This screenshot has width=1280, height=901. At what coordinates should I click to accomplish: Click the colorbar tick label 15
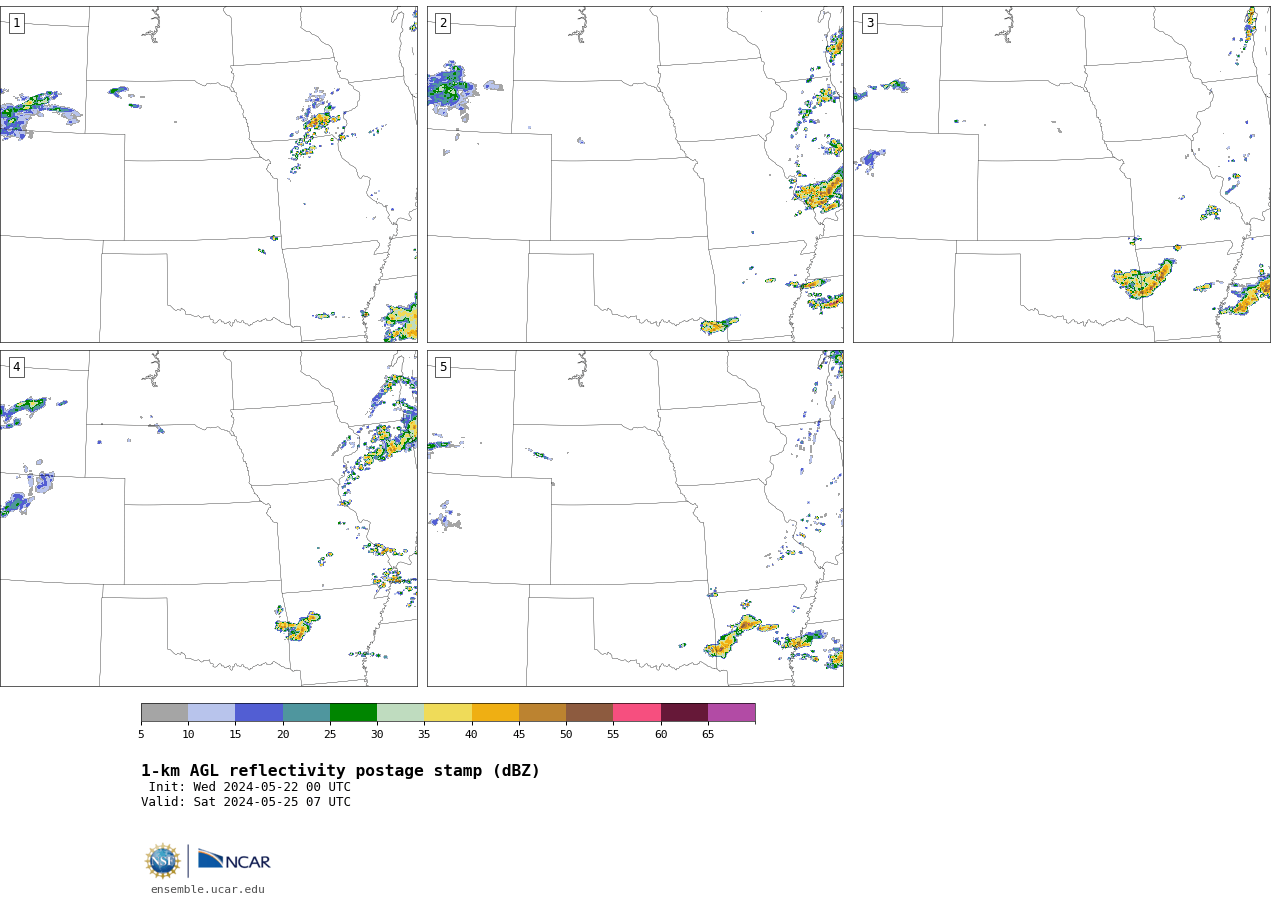tap(235, 735)
